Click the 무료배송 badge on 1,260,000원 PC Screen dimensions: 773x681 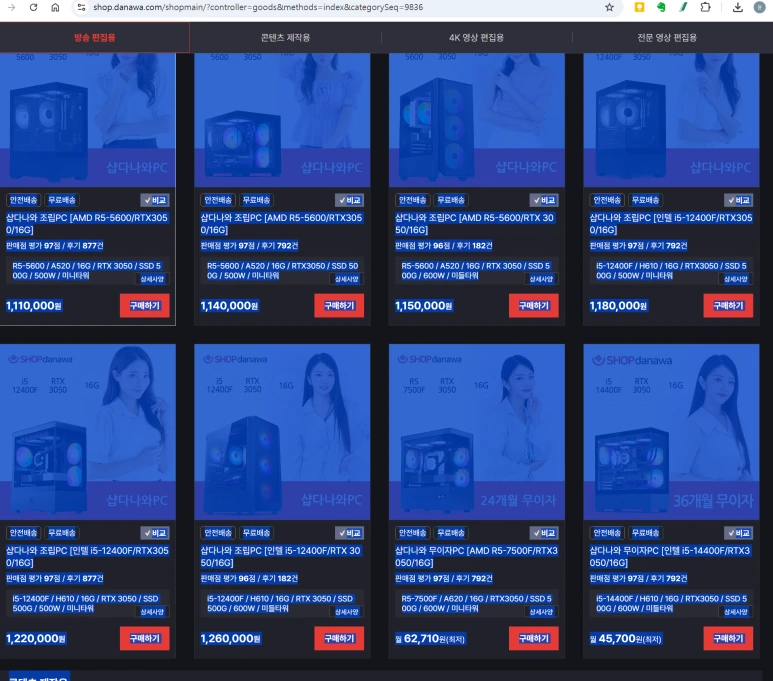(257, 533)
